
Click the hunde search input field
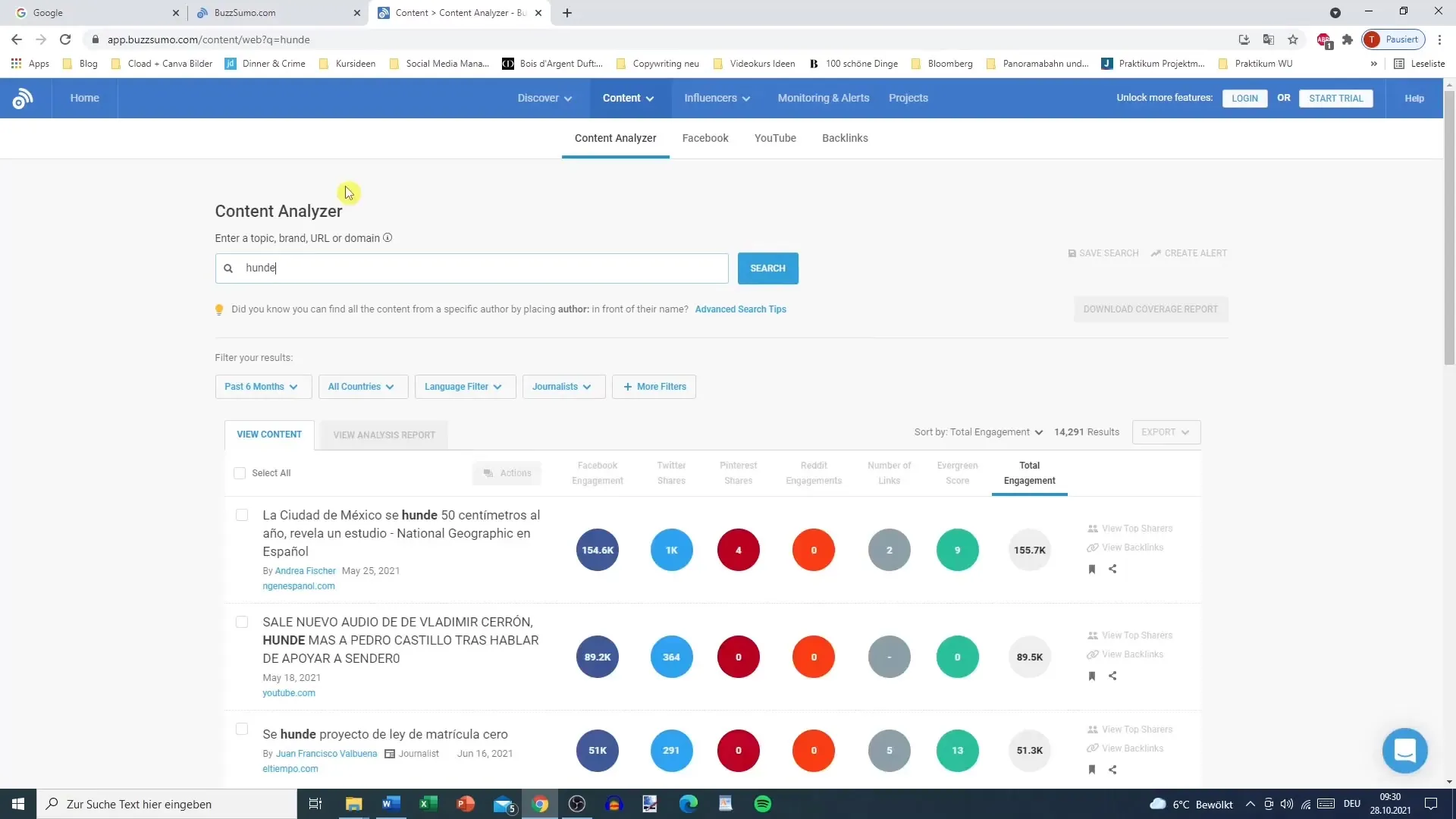tap(472, 267)
